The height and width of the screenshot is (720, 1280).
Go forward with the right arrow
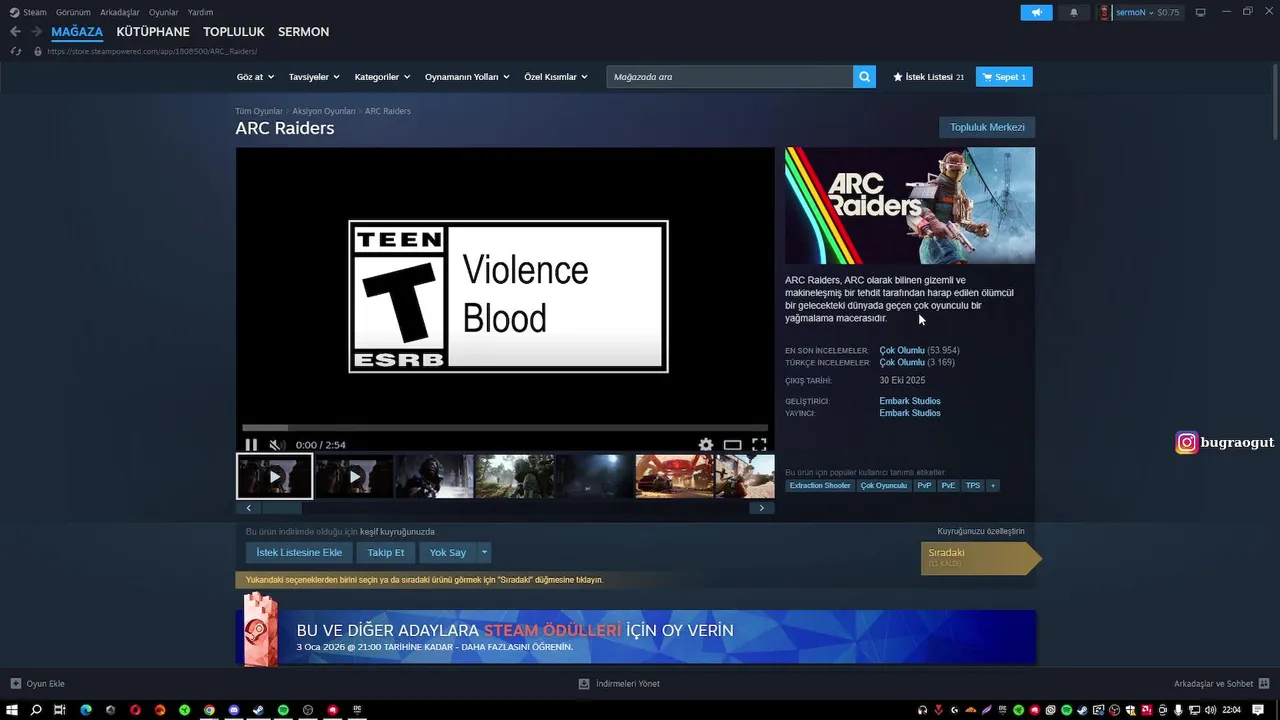point(36,32)
